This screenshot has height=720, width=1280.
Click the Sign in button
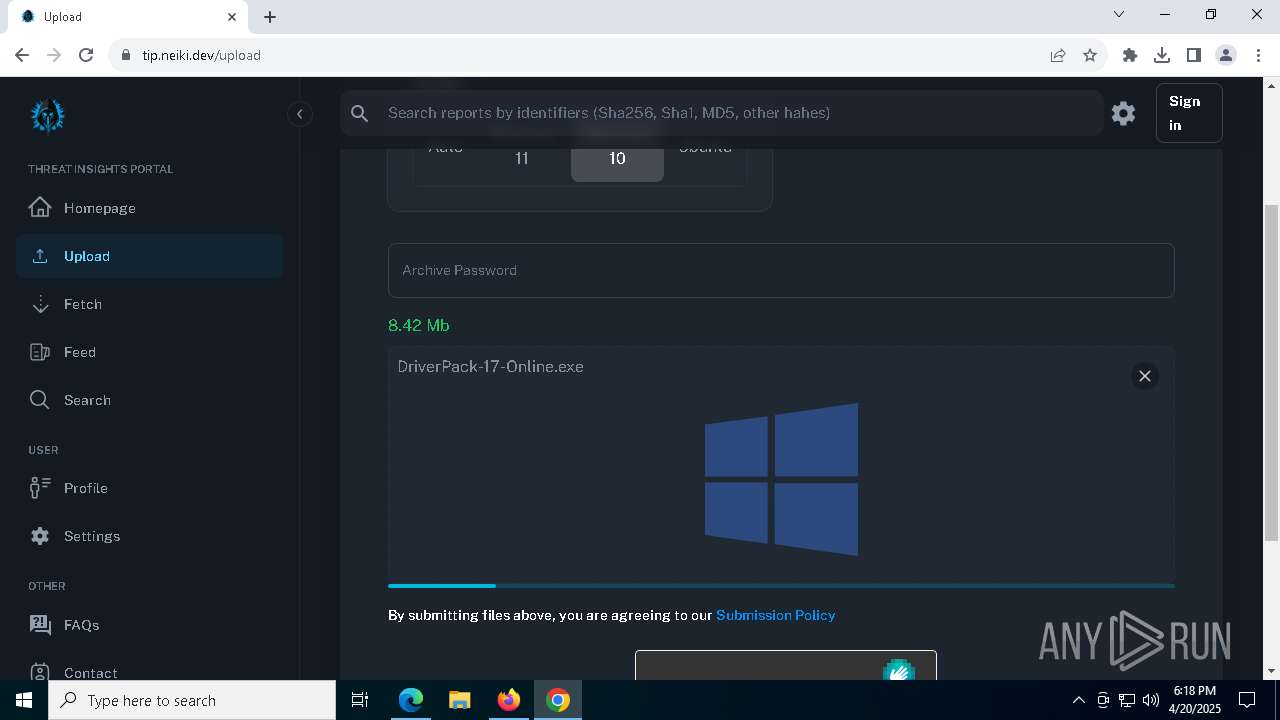(x=1189, y=113)
